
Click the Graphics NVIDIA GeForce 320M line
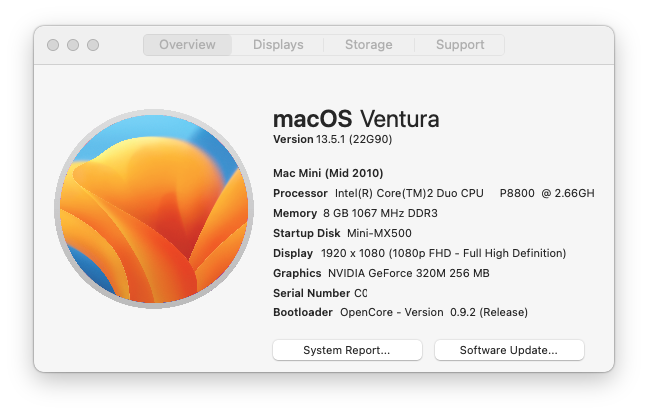point(381,273)
